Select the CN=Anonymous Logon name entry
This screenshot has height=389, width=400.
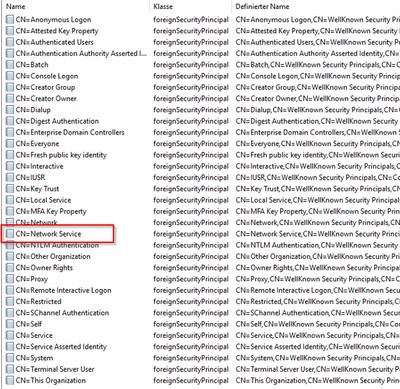[x=53, y=20]
